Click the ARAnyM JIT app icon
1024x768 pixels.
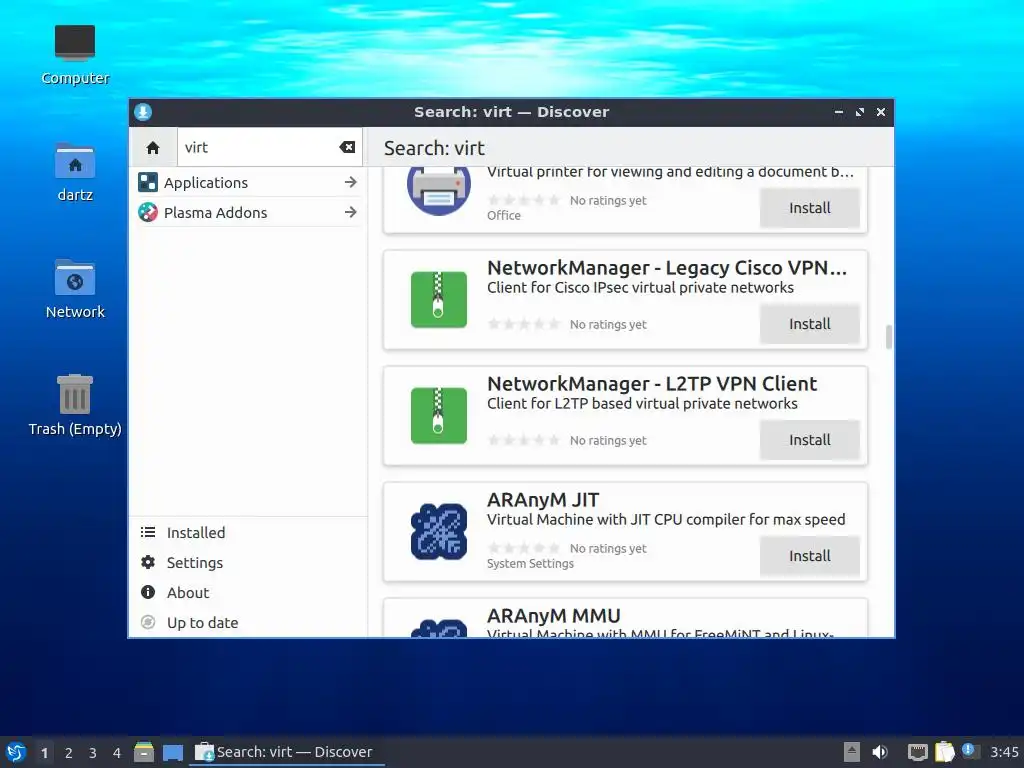tap(439, 532)
